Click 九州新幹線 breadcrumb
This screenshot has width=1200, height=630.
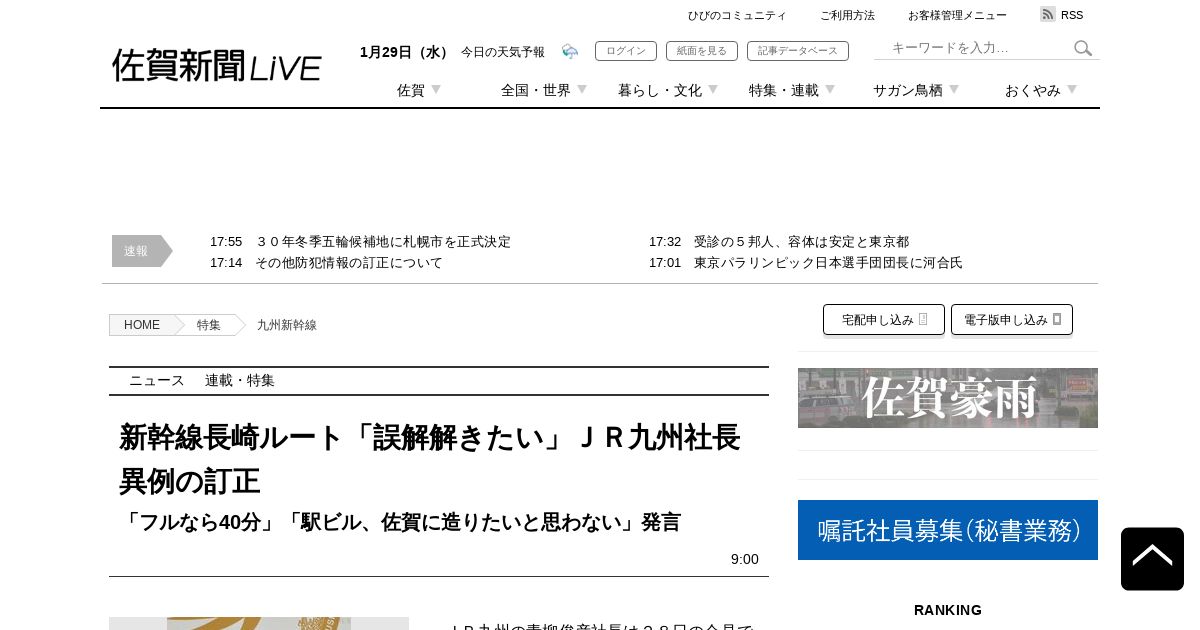[287, 325]
